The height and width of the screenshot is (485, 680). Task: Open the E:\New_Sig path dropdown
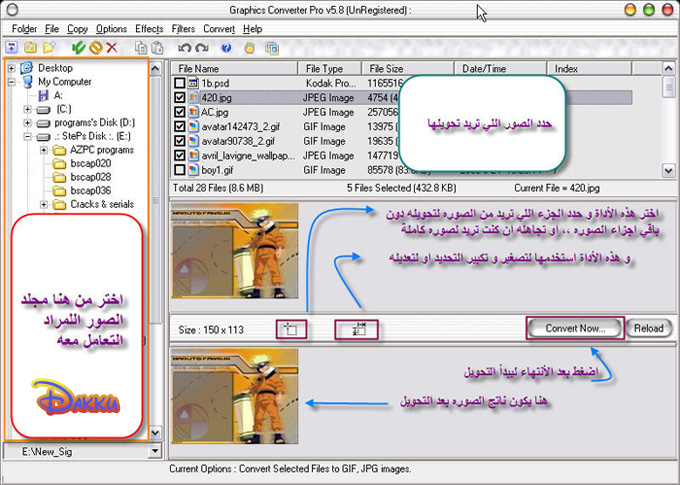(155, 451)
